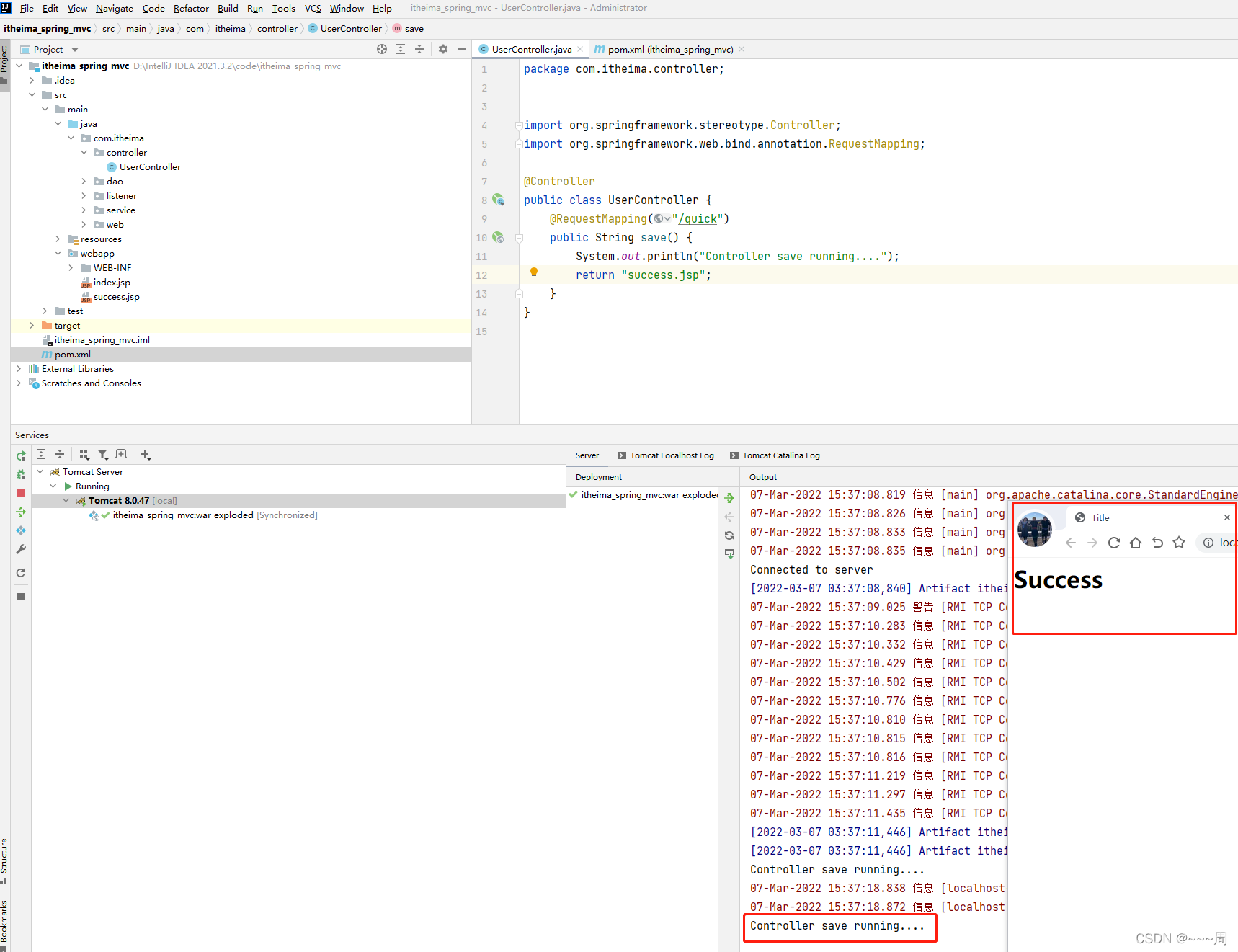Expand the dao package
The width and height of the screenshot is (1238, 952).
point(84,181)
